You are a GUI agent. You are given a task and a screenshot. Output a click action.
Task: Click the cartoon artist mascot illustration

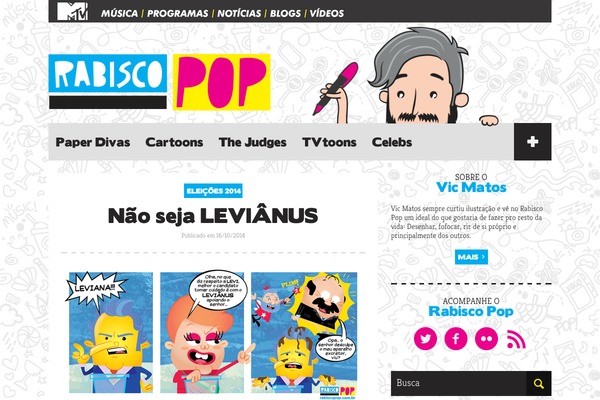click(409, 76)
